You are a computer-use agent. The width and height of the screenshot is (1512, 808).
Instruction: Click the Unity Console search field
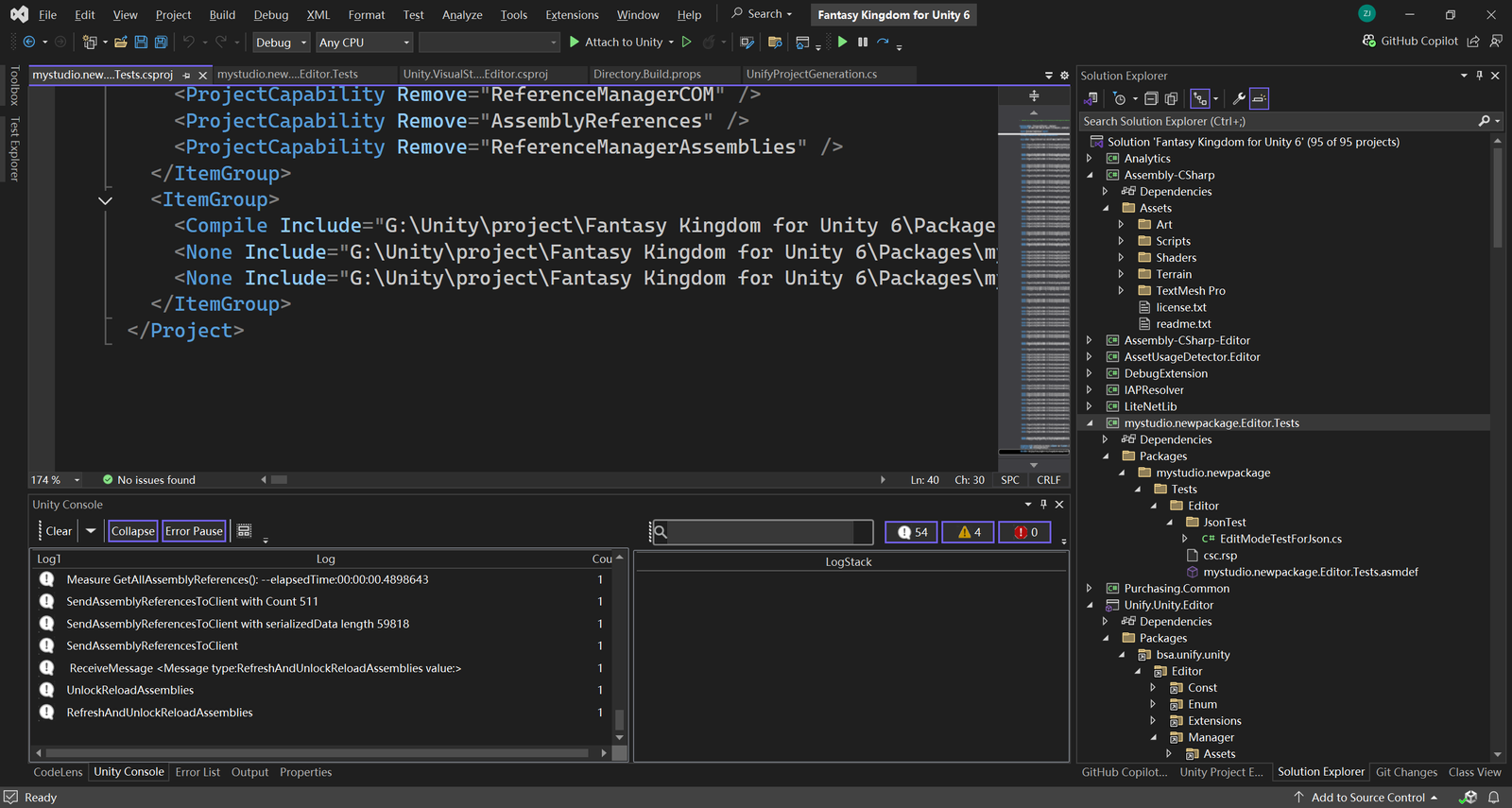click(x=767, y=532)
